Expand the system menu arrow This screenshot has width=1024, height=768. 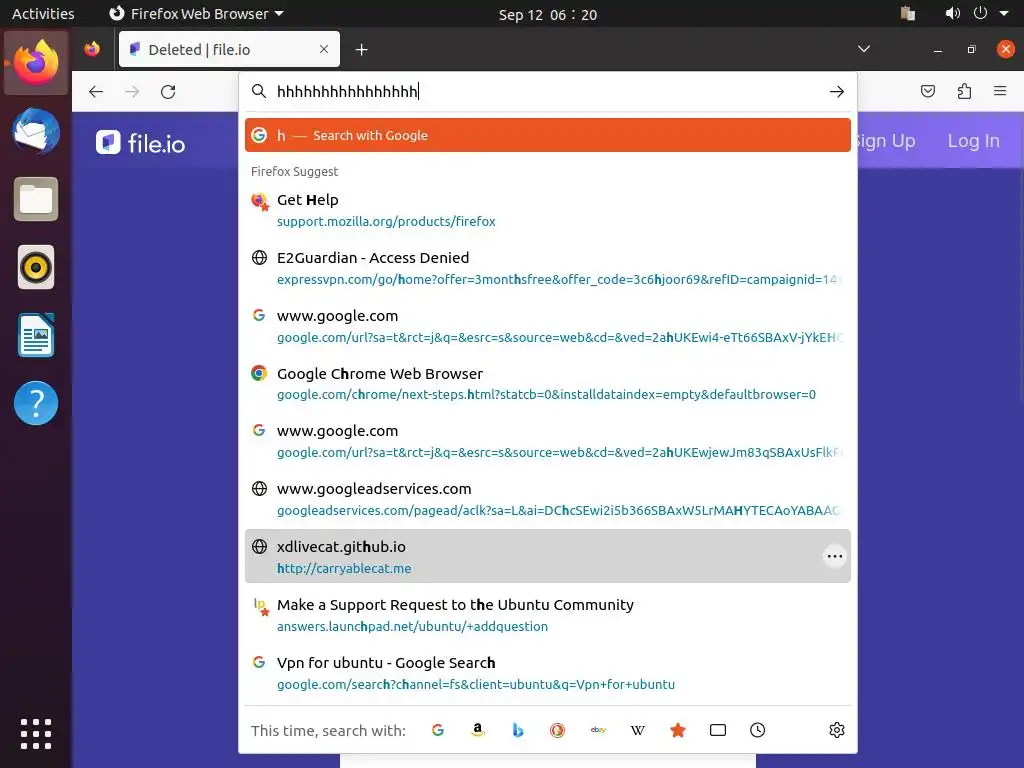[1004, 13]
